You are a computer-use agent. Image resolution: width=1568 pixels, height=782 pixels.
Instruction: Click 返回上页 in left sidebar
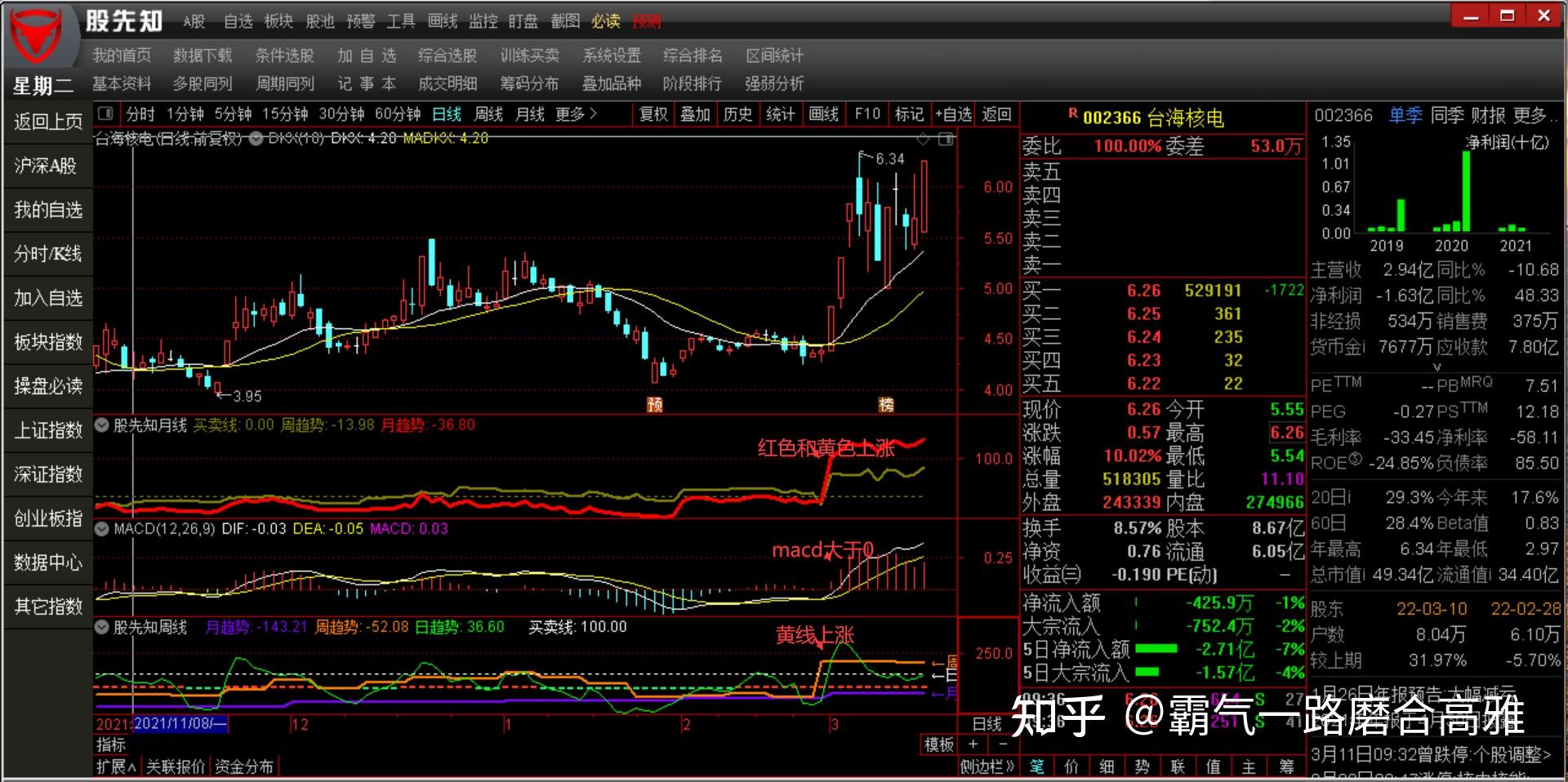pyautogui.click(x=48, y=122)
